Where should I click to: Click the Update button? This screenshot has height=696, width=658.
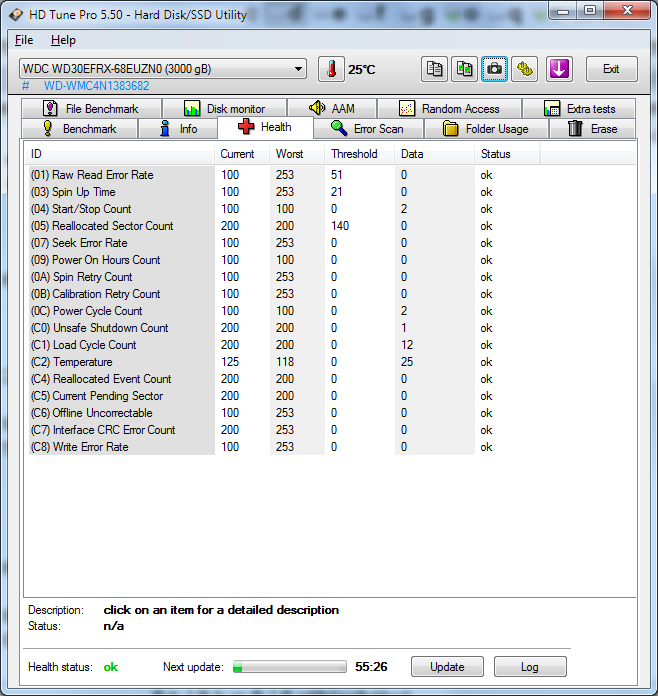[447, 667]
